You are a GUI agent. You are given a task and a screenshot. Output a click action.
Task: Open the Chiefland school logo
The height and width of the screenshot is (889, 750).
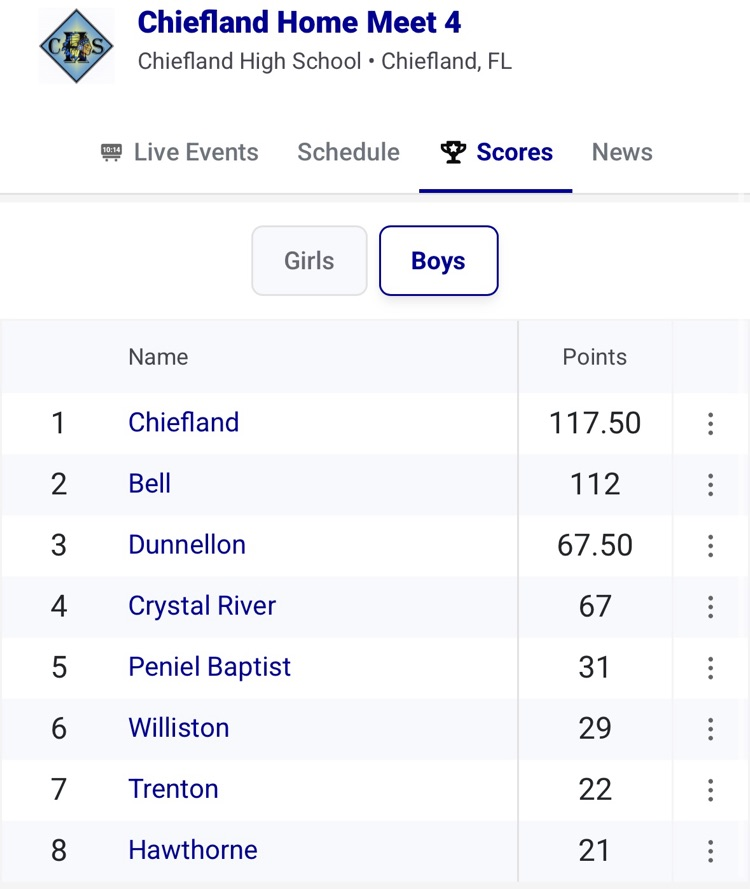tap(76, 46)
